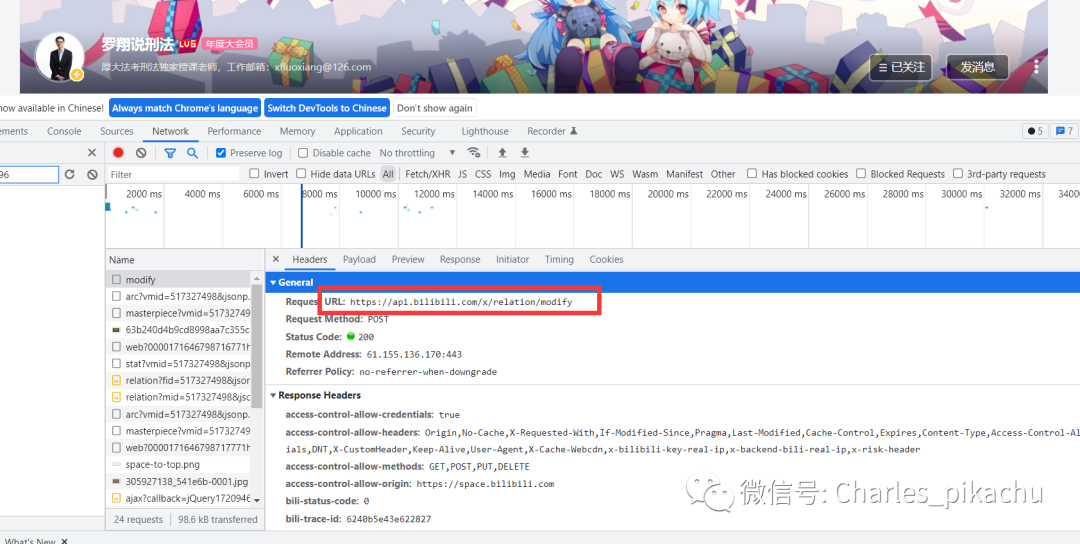Open the 7 messages counter badge
The image size is (1080, 544).
1064,131
